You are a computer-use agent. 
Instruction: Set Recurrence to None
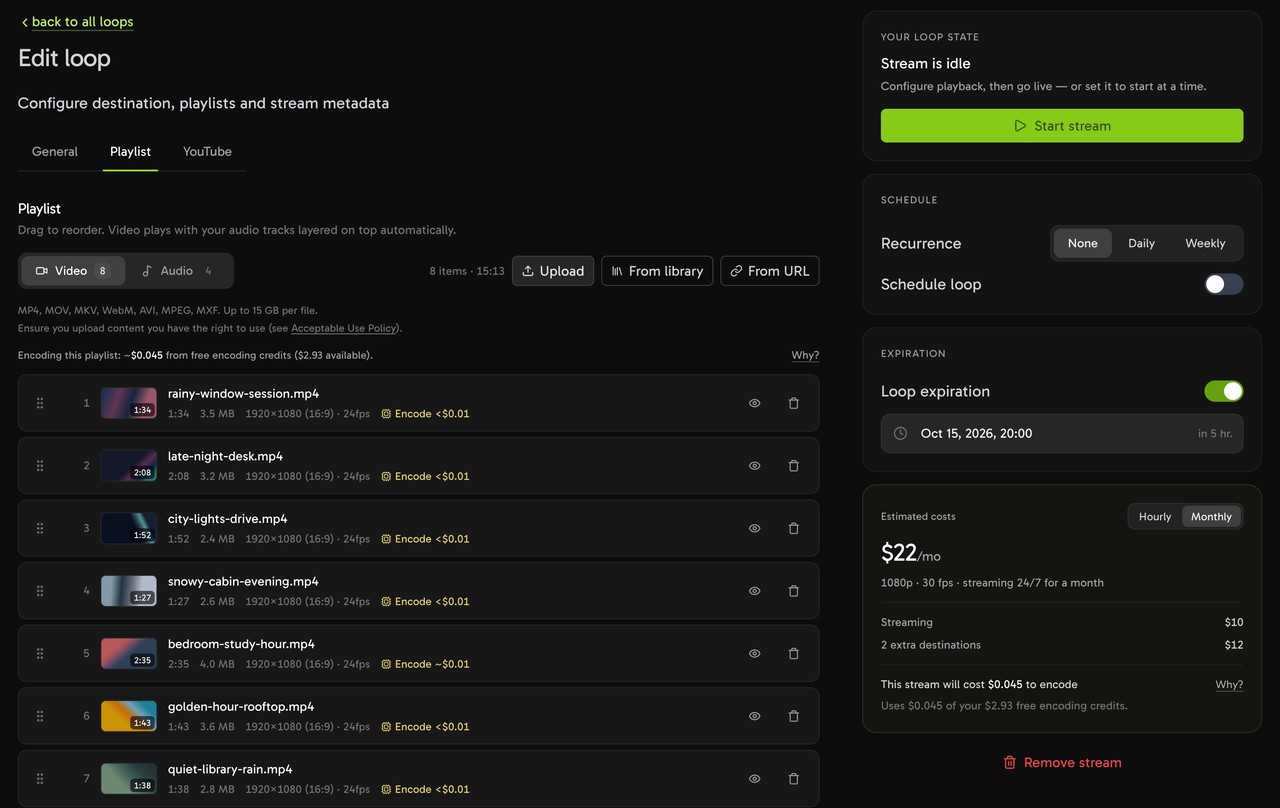pos(1083,243)
